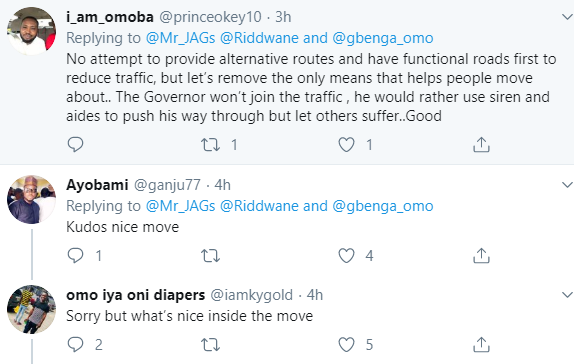The width and height of the screenshot is (574, 364).
Task: Reply to Ayobami's 'Kudos nice move' tweet
Action: click(75, 255)
